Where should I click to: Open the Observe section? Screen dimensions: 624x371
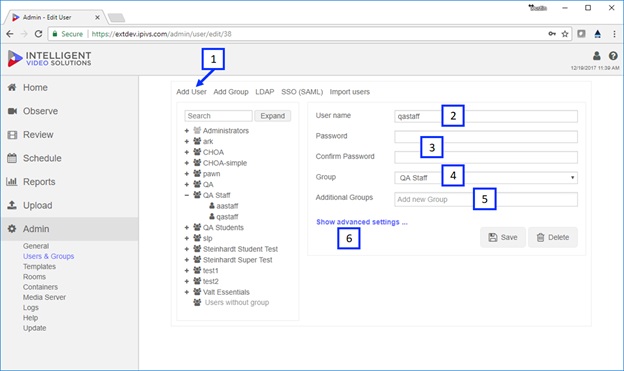tap(40, 111)
